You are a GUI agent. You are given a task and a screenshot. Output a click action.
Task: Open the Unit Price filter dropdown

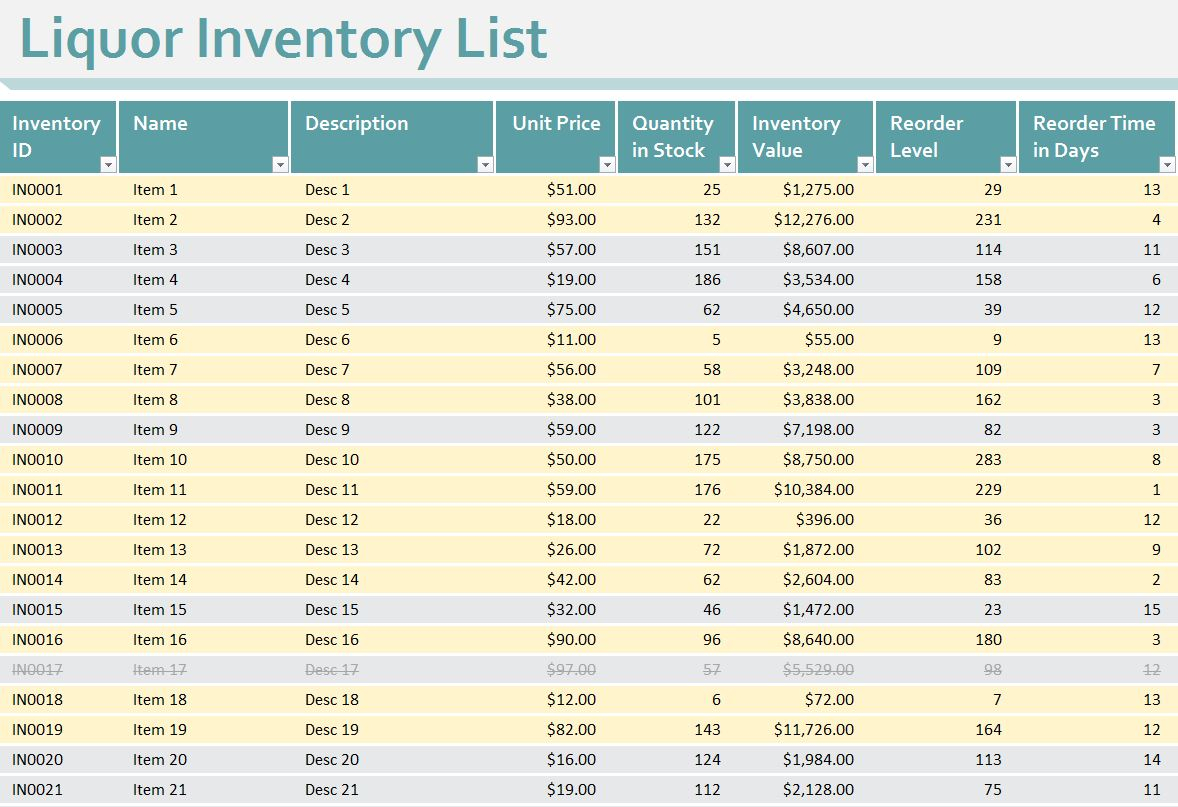coord(607,165)
